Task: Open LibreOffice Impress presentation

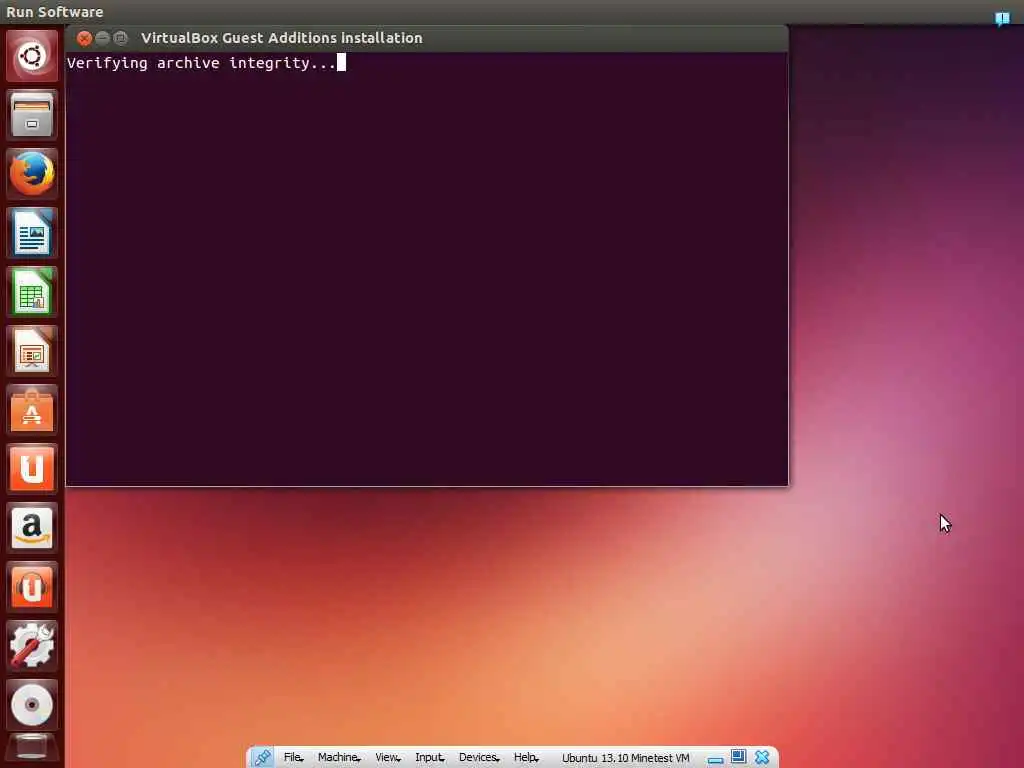Action: pos(32,351)
